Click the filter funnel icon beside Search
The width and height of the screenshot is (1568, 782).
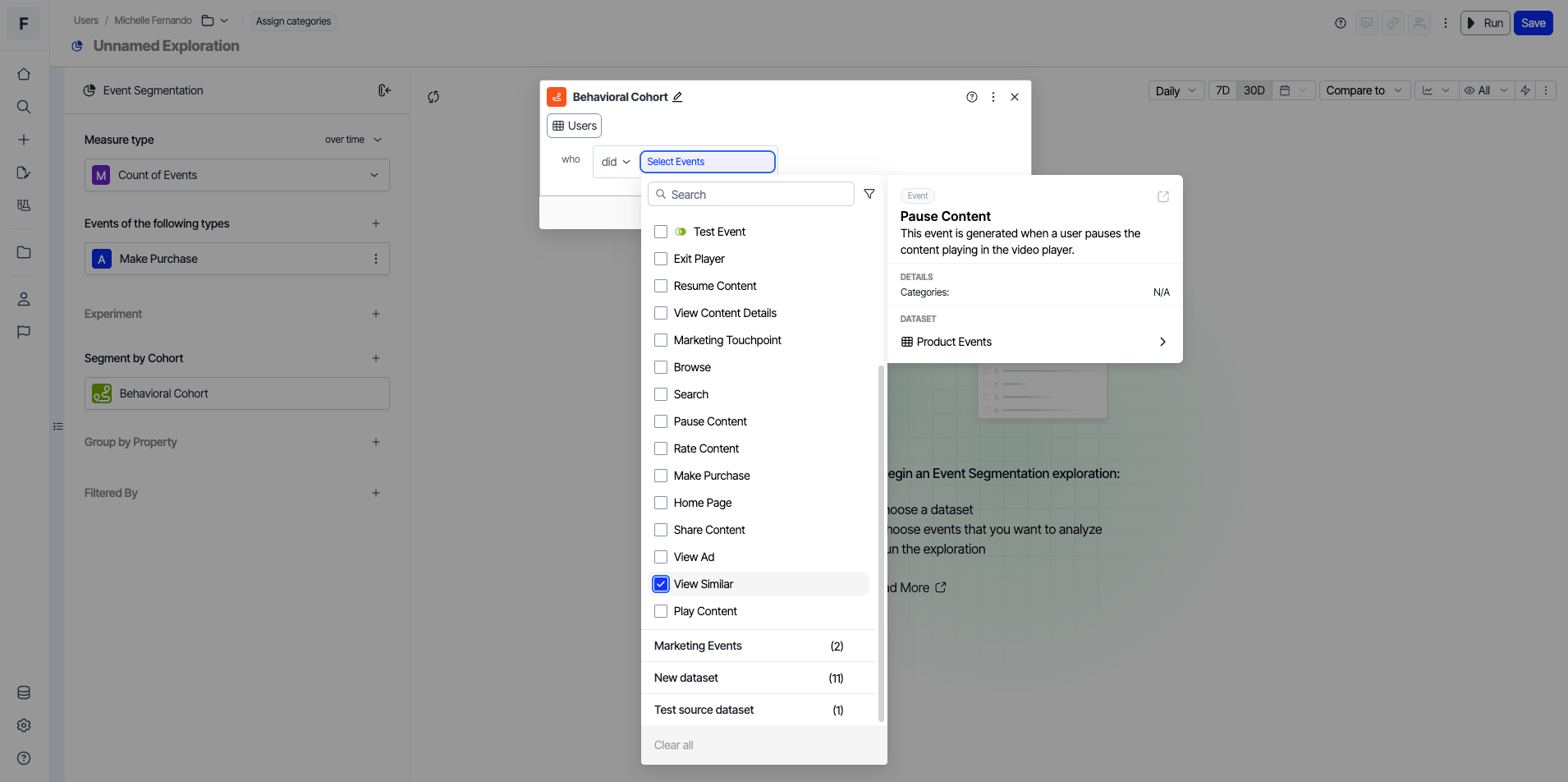(869, 194)
